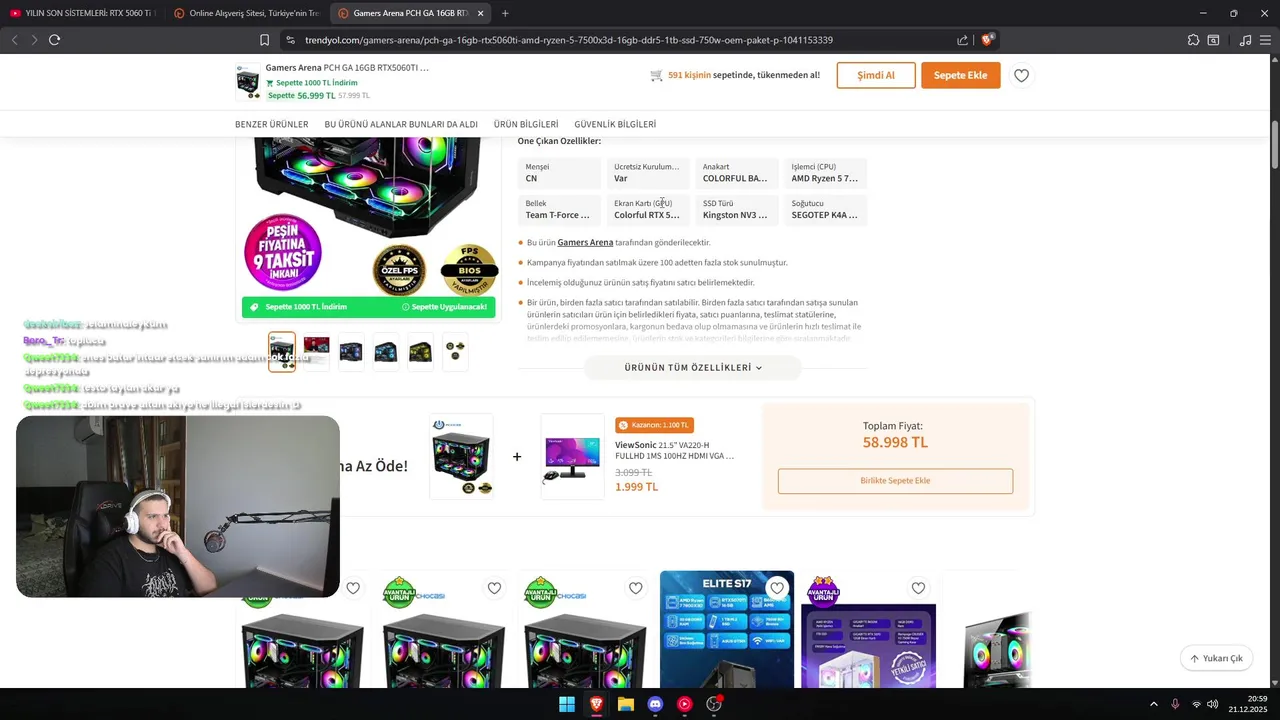The image size is (1280, 720).
Task: Click the Şimdi Al button
Action: coord(876,75)
